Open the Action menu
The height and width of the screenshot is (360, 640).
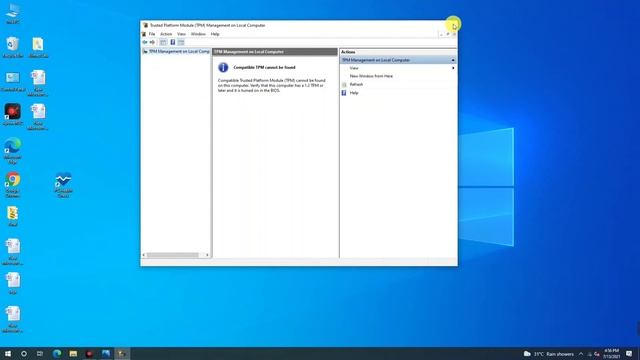click(x=166, y=34)
